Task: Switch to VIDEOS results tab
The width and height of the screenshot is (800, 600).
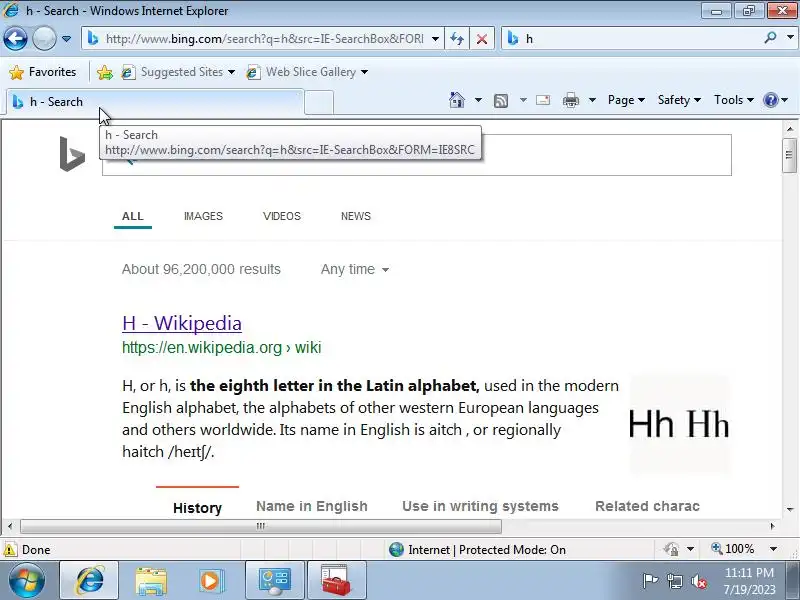Action: (282, 216)
